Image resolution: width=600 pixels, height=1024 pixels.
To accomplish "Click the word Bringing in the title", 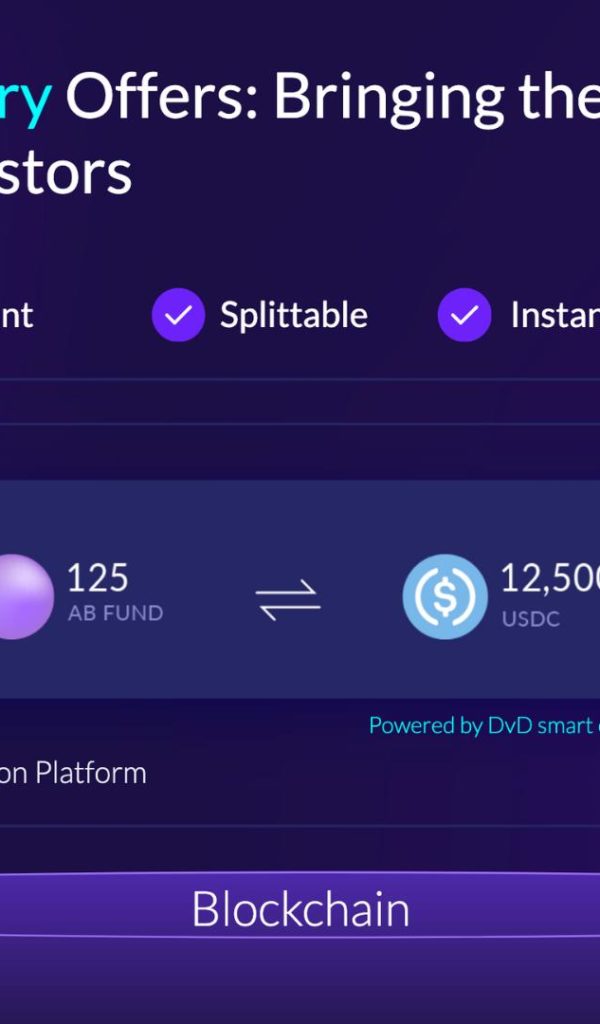I will pyautogui.click(x=388, y=100).
